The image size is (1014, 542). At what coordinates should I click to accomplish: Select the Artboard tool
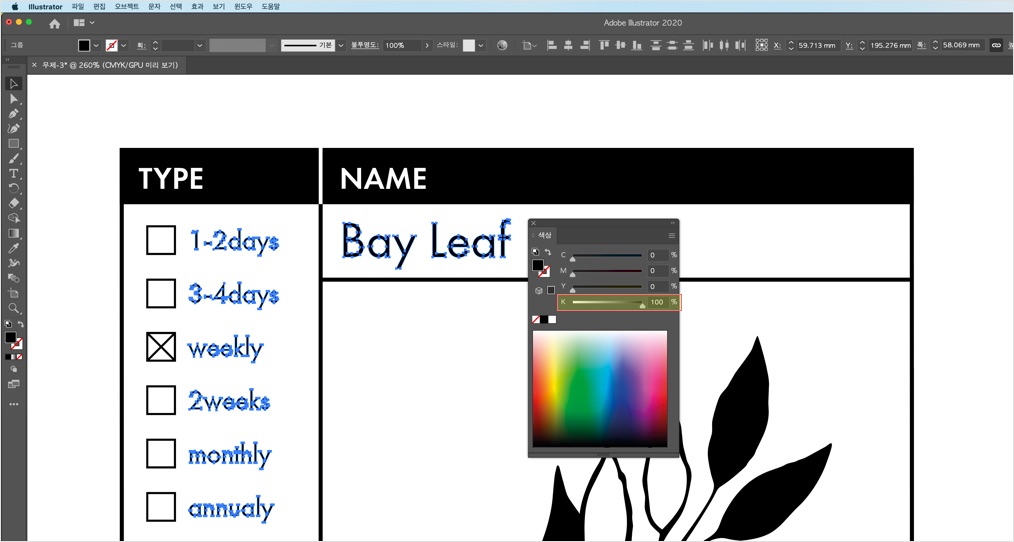coord(13,294)
